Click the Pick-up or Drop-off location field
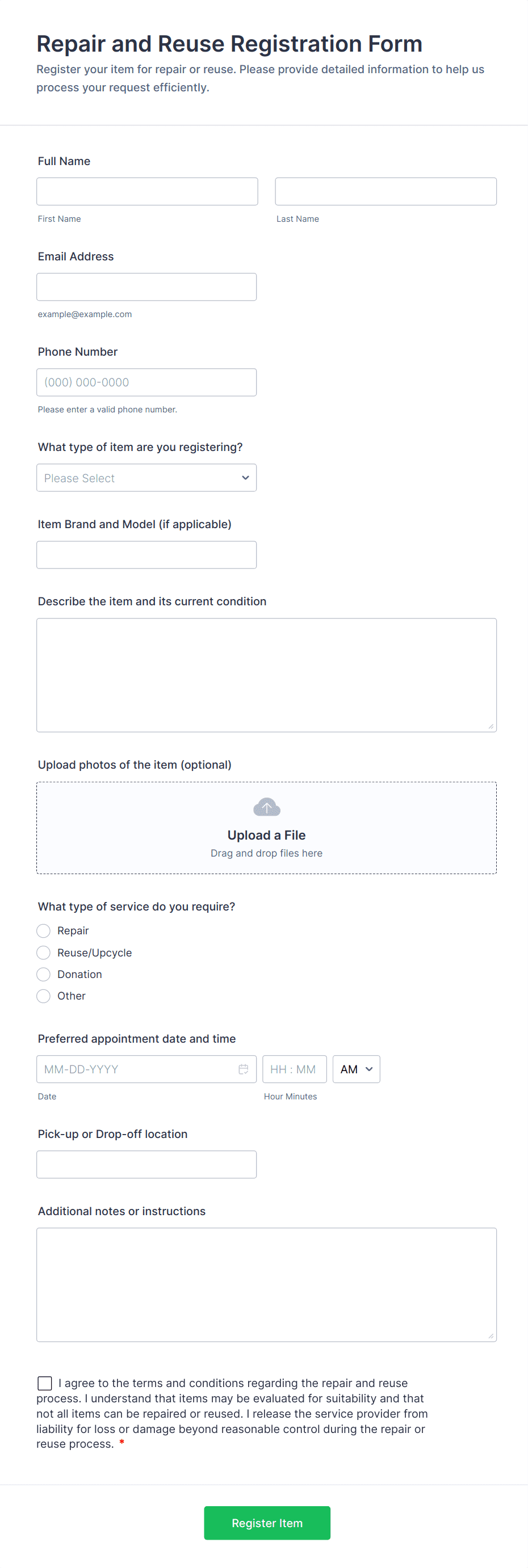This screenshot has width=528, height=1568. click(146, 1164)
